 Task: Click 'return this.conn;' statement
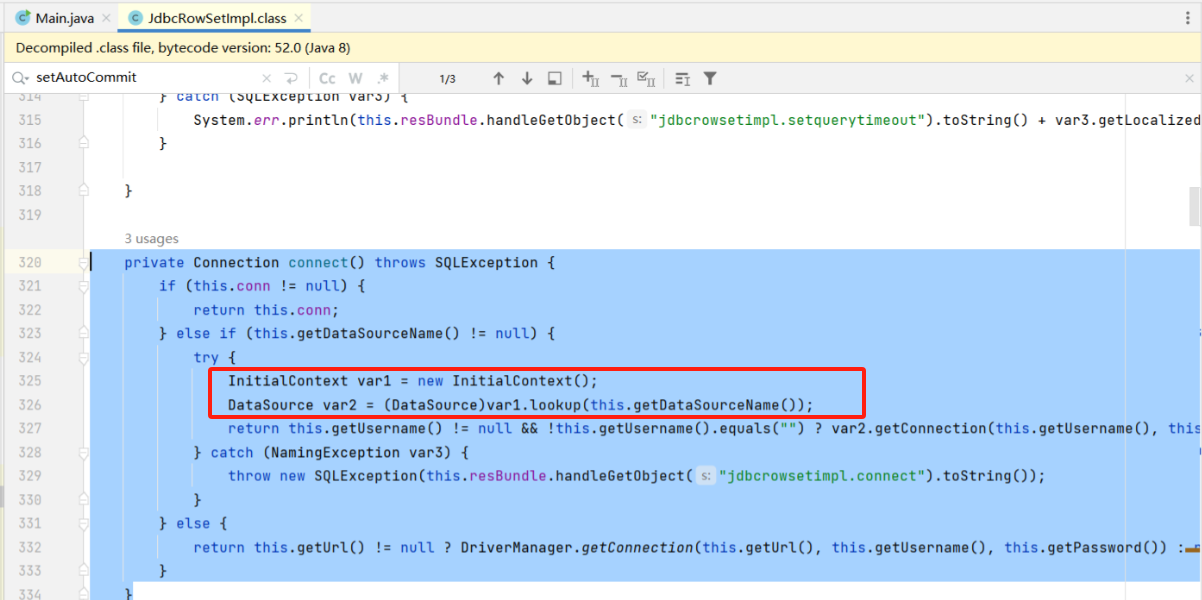(x=266, y=310)
